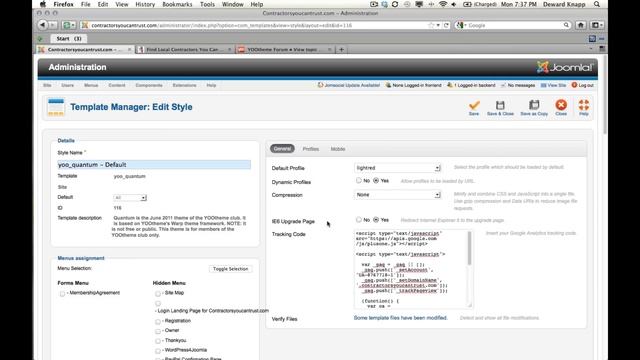Image resolution: width=640 pixels, height=360 pixels.
Task: Open the Compression dropdown
Action: [x=397, y=195]
